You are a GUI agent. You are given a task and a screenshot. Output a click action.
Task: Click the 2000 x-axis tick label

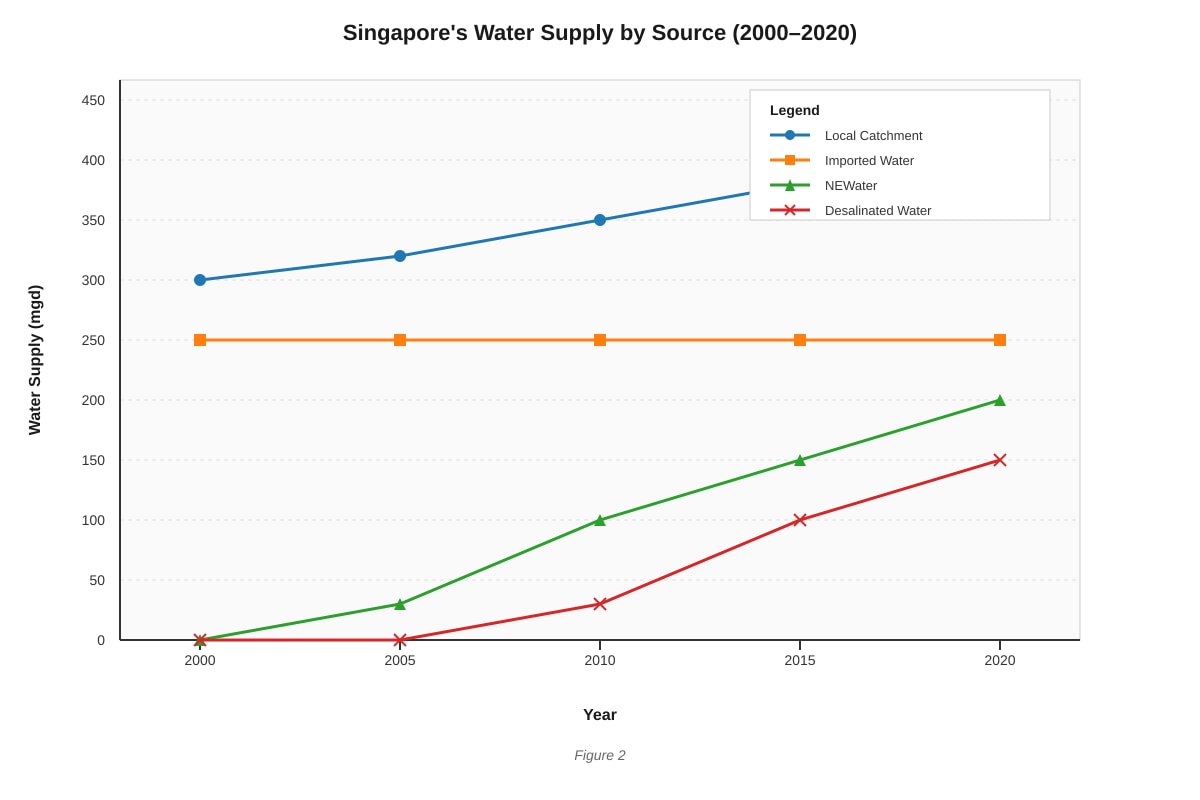pos(200,660)
